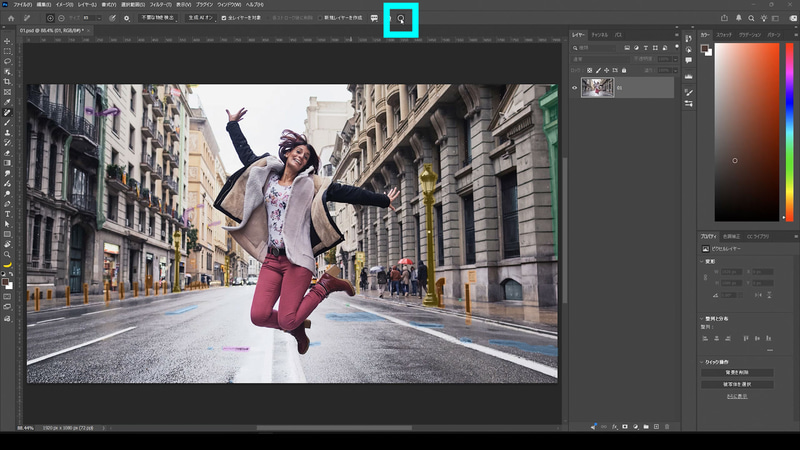
Task: Open the ファイル menu
Action: point(22,5)
